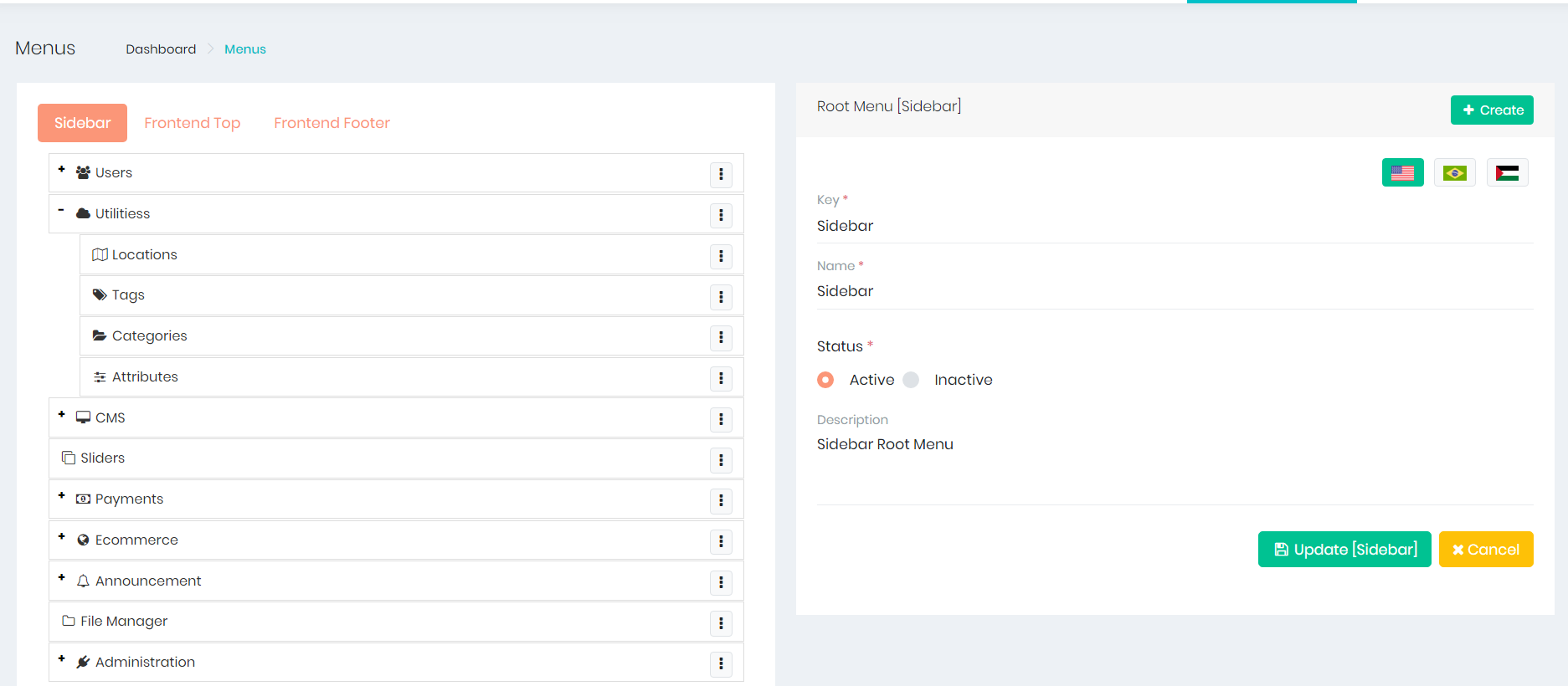
Task: Select the Active status radio button
Action: [x=825, y=380]
